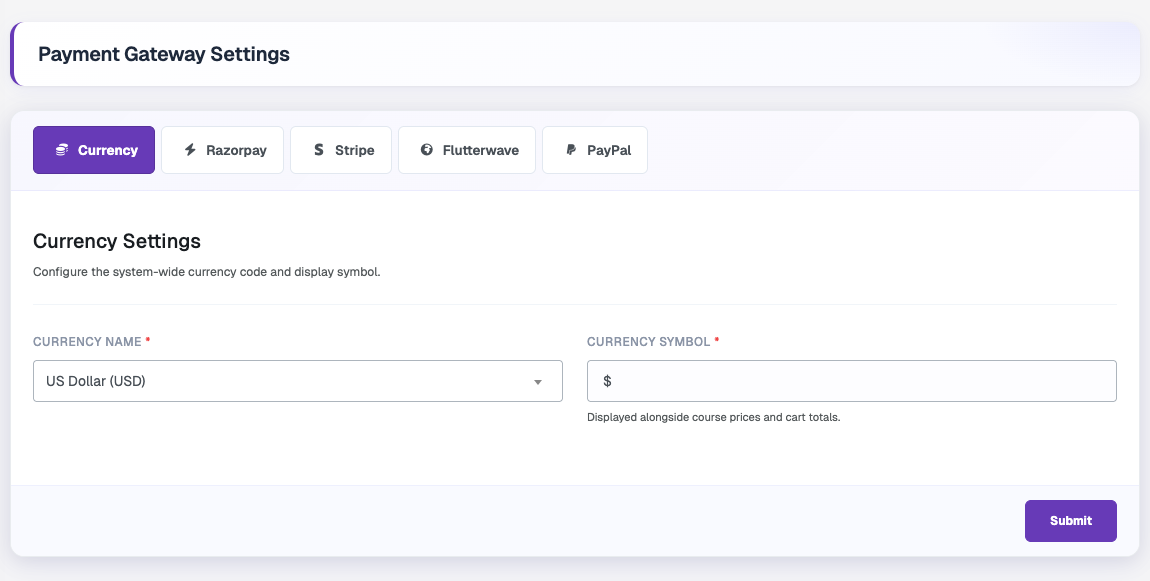
Task: Submit the currency settings form
Action: coord(1070,521)
